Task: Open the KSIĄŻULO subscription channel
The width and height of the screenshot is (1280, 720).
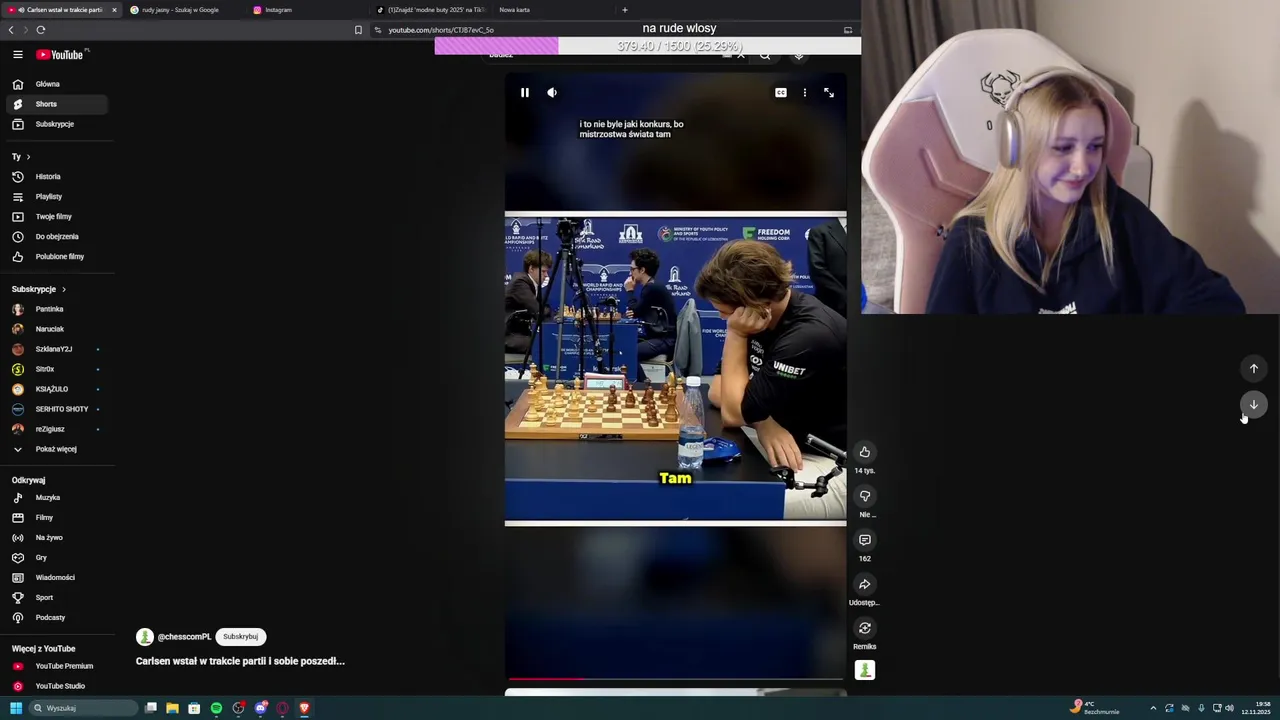Action: click(58, 389)
